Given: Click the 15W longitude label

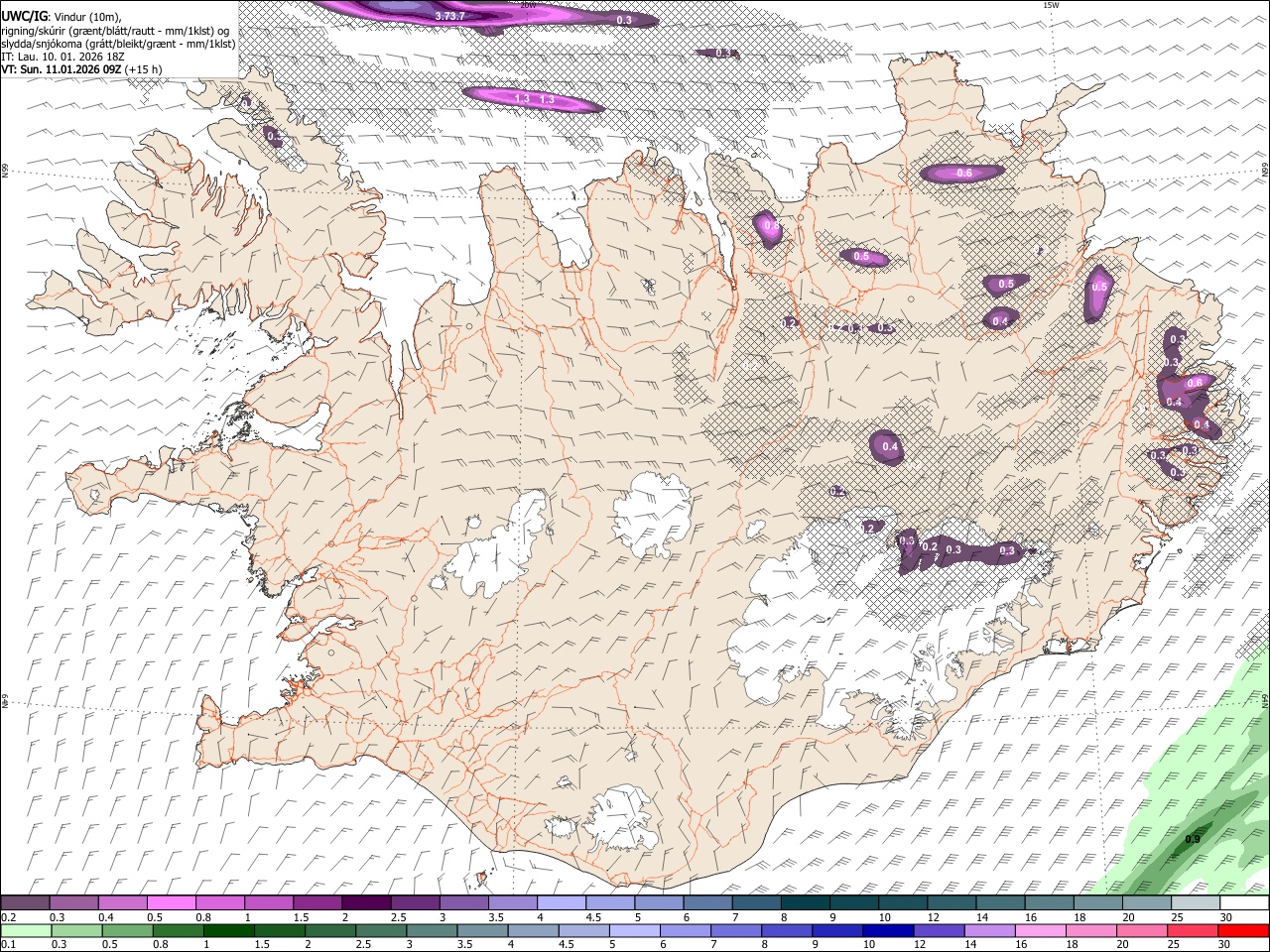Looking at the screenshot, I should pos(1052,5).
